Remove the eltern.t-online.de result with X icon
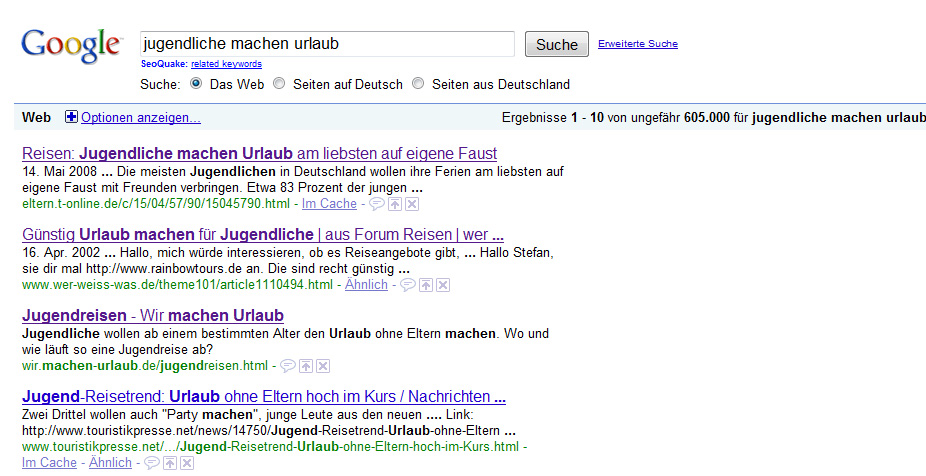The height and width of the screenshot is (476, 926). tap(412, 204)
